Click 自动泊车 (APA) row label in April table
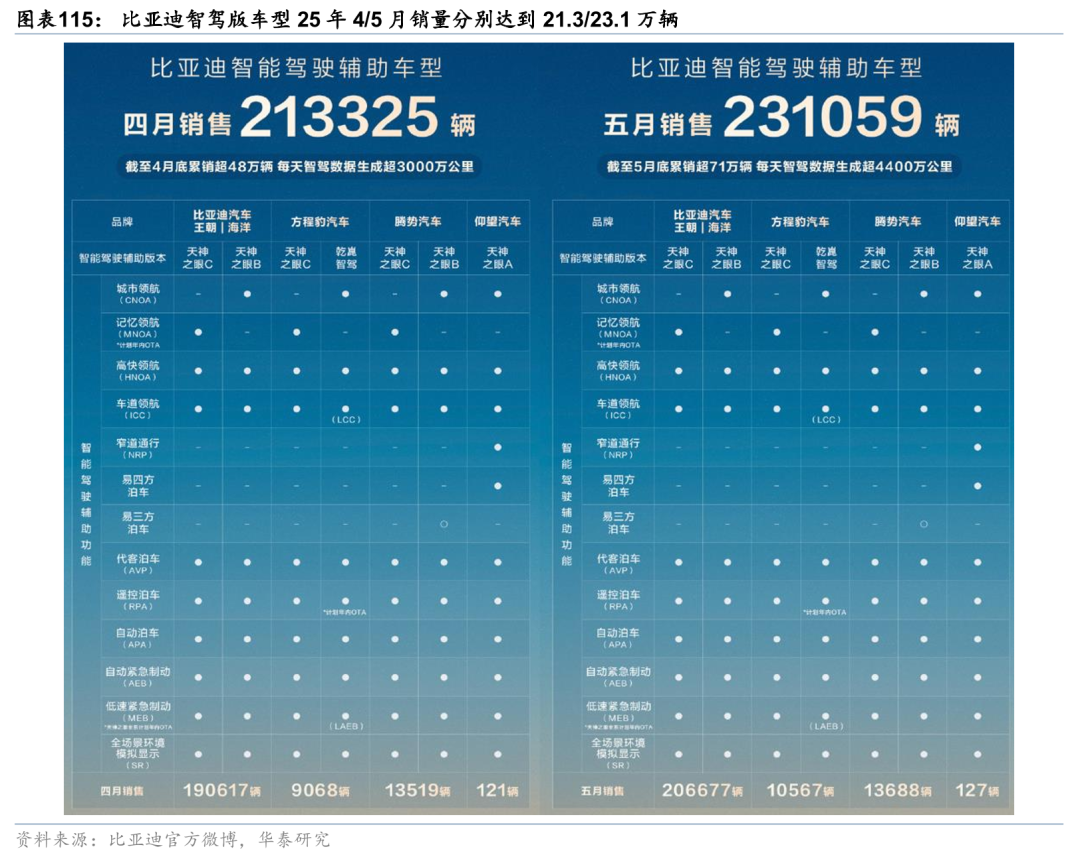The height and width of the screenshot is (857, 1080). coord(138,639)
